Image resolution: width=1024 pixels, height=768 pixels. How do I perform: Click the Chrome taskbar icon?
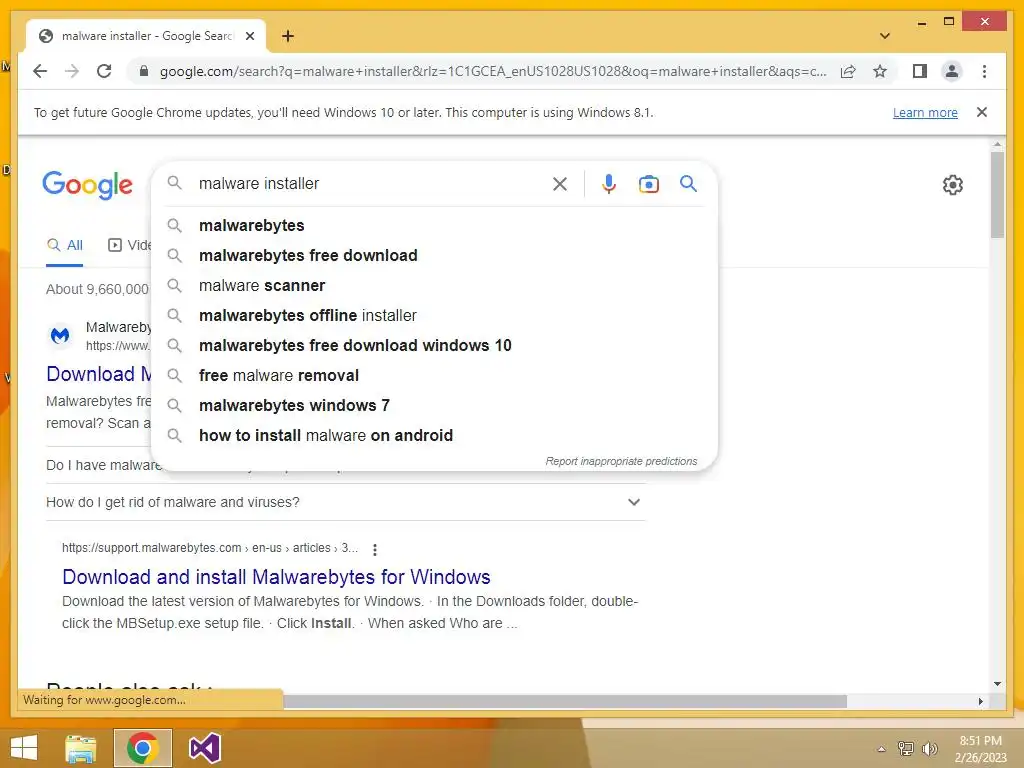point(143,748)
